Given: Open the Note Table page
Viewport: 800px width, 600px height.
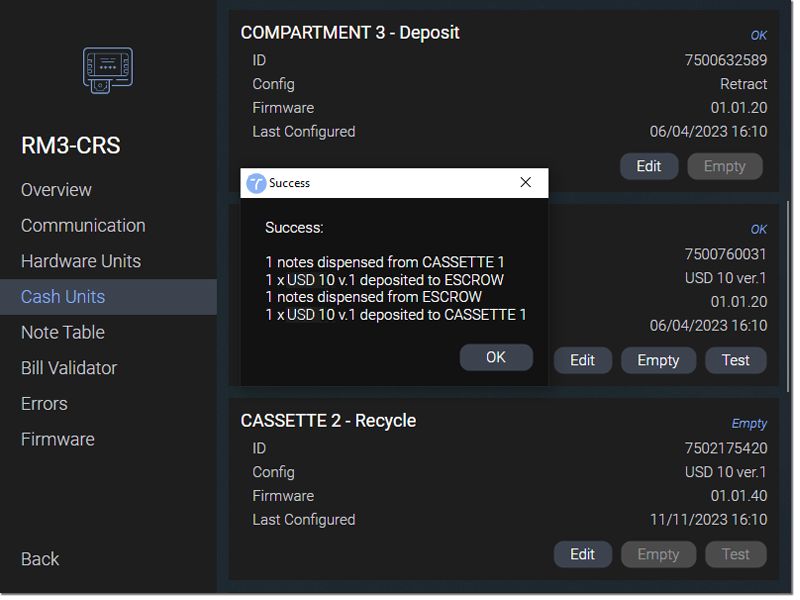Looking at the screenshot, I should point(63,335).
